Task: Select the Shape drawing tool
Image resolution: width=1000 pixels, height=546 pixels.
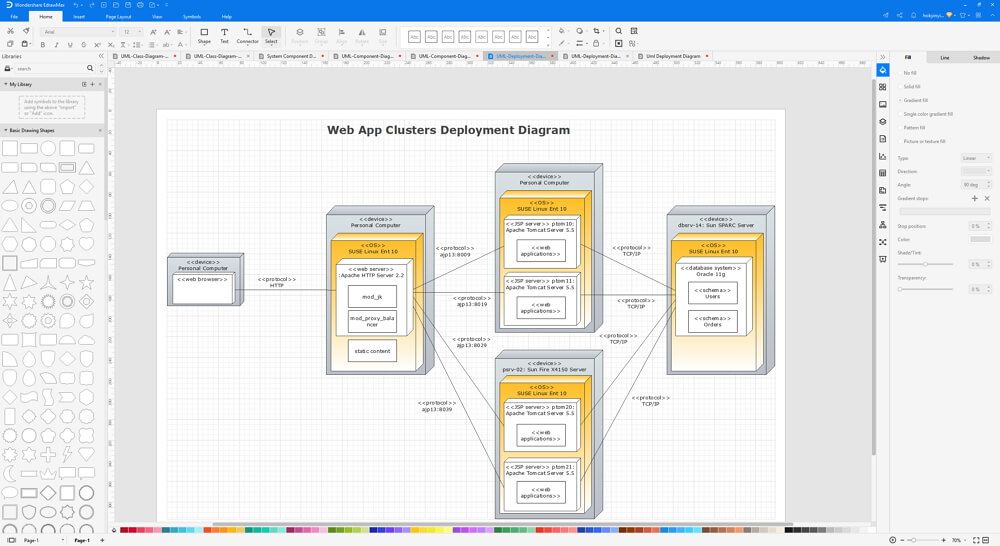Action: tap(204, 36)
